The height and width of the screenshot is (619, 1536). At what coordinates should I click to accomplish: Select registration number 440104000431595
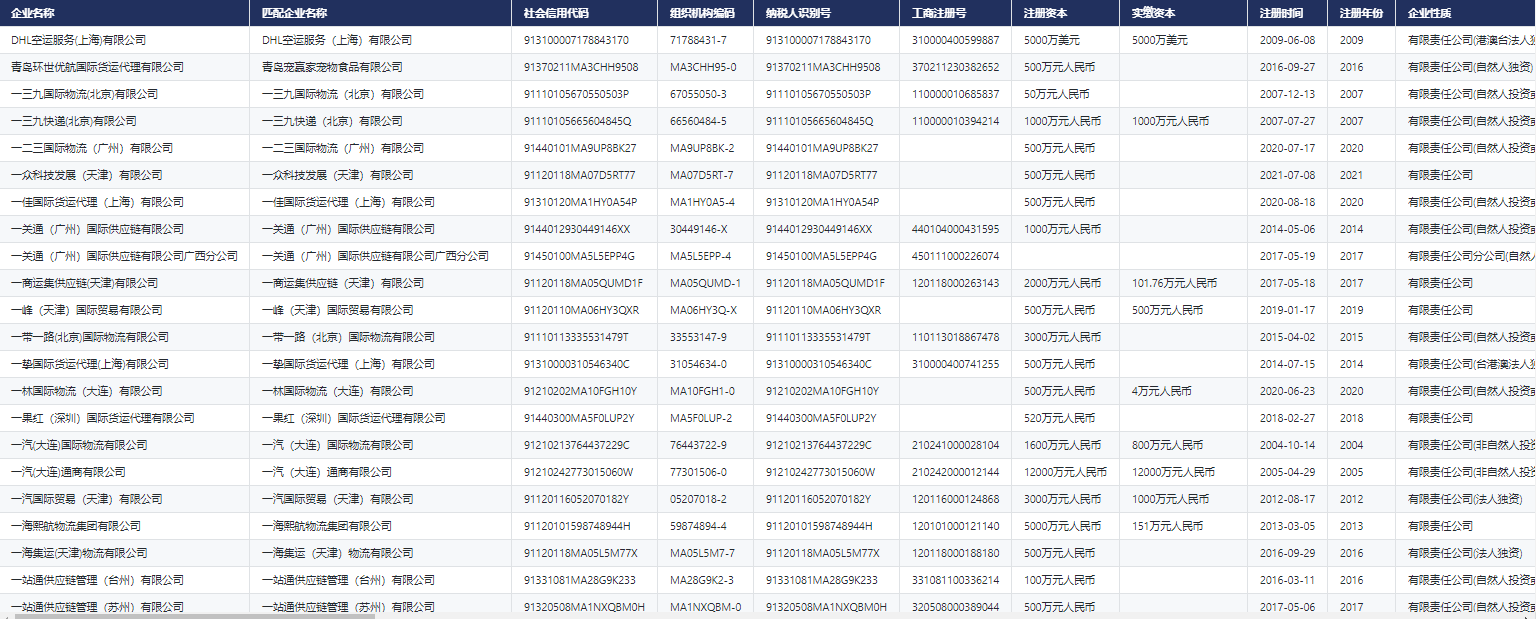coord(955,229)
